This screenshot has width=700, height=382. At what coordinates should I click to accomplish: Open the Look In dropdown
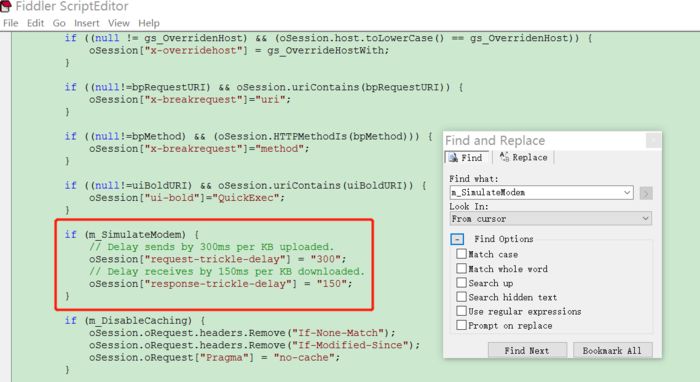550,219
